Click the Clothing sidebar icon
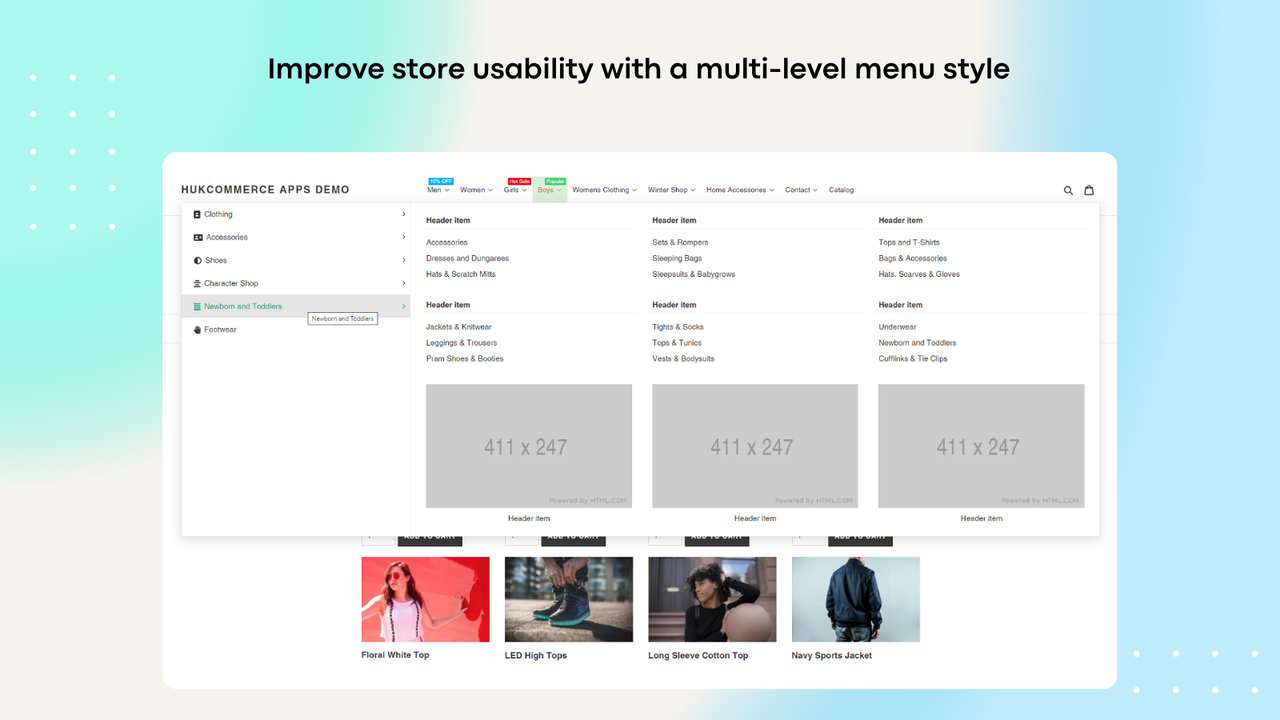The image size is (1280, 720). 197,214
